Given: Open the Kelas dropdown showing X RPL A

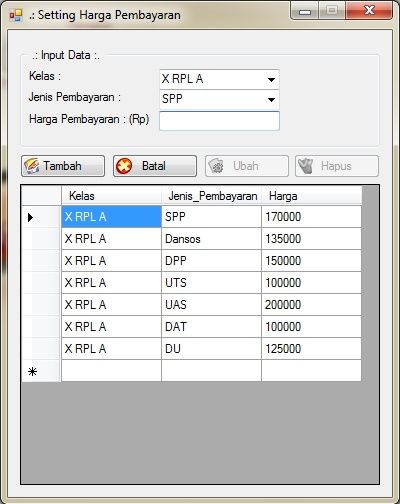Looking at the screenshot, I should pos(219,79).
